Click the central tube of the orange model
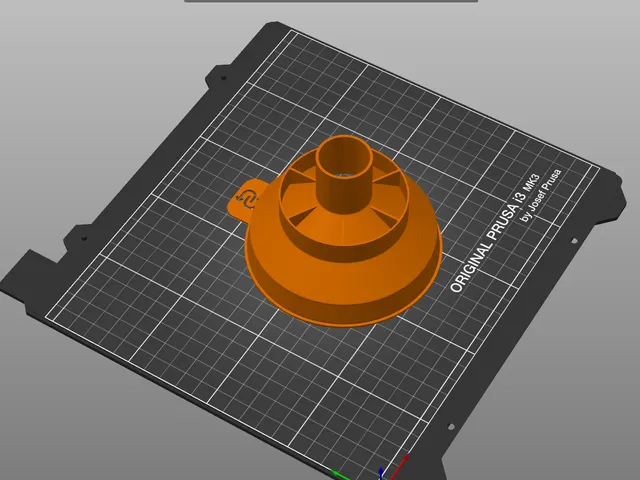The height and width of the screenshot is (480, 640). [x=345, y=175]
